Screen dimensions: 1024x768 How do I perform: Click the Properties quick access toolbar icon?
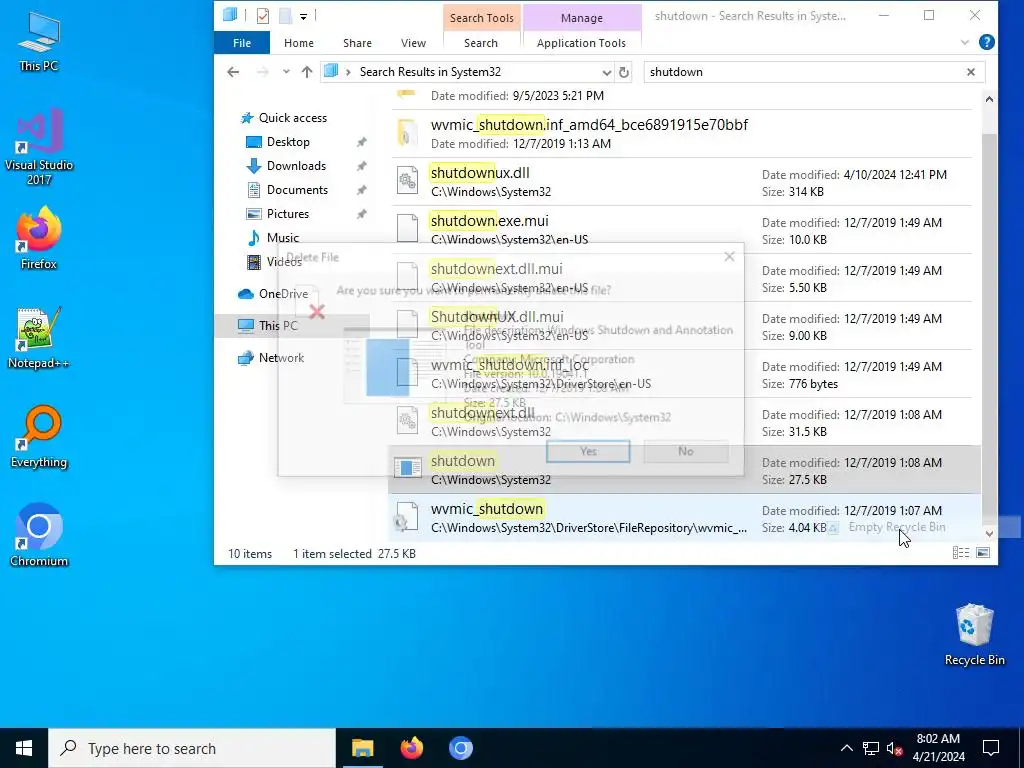(263, 16)
